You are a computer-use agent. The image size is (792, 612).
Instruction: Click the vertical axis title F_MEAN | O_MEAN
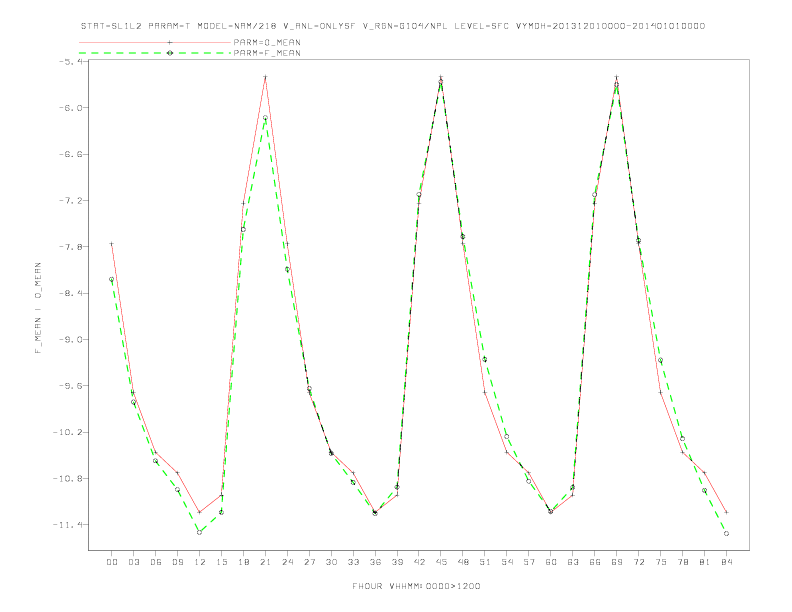coord(38,308)
